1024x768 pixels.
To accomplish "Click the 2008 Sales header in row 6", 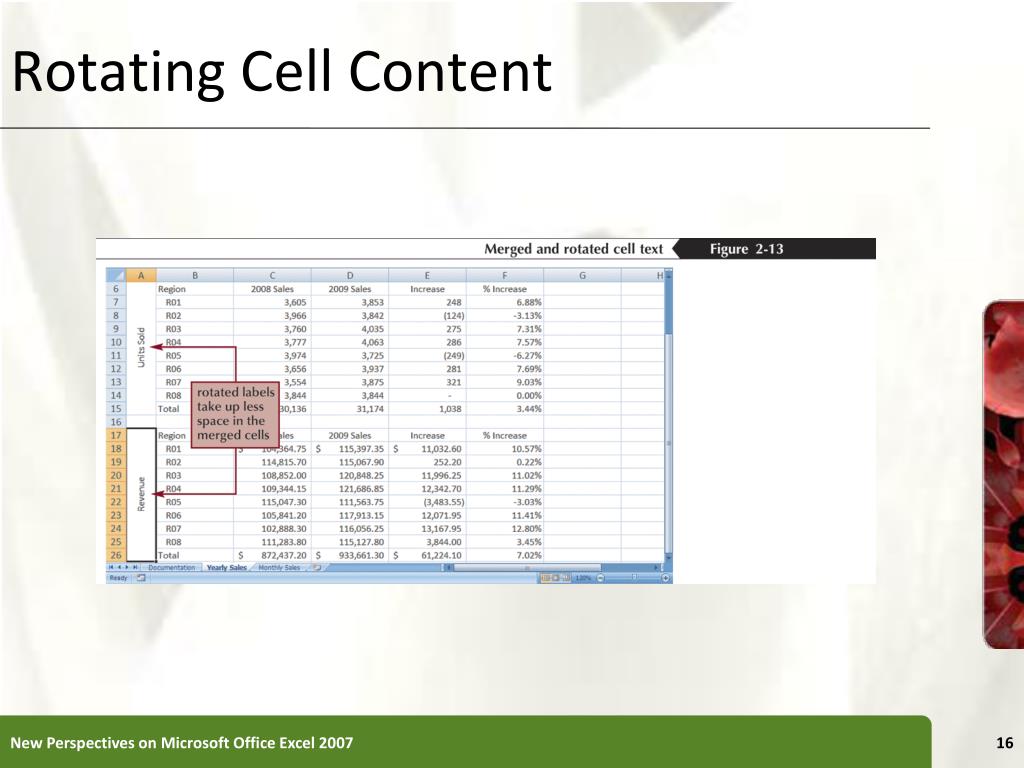I will coord(272,289).
